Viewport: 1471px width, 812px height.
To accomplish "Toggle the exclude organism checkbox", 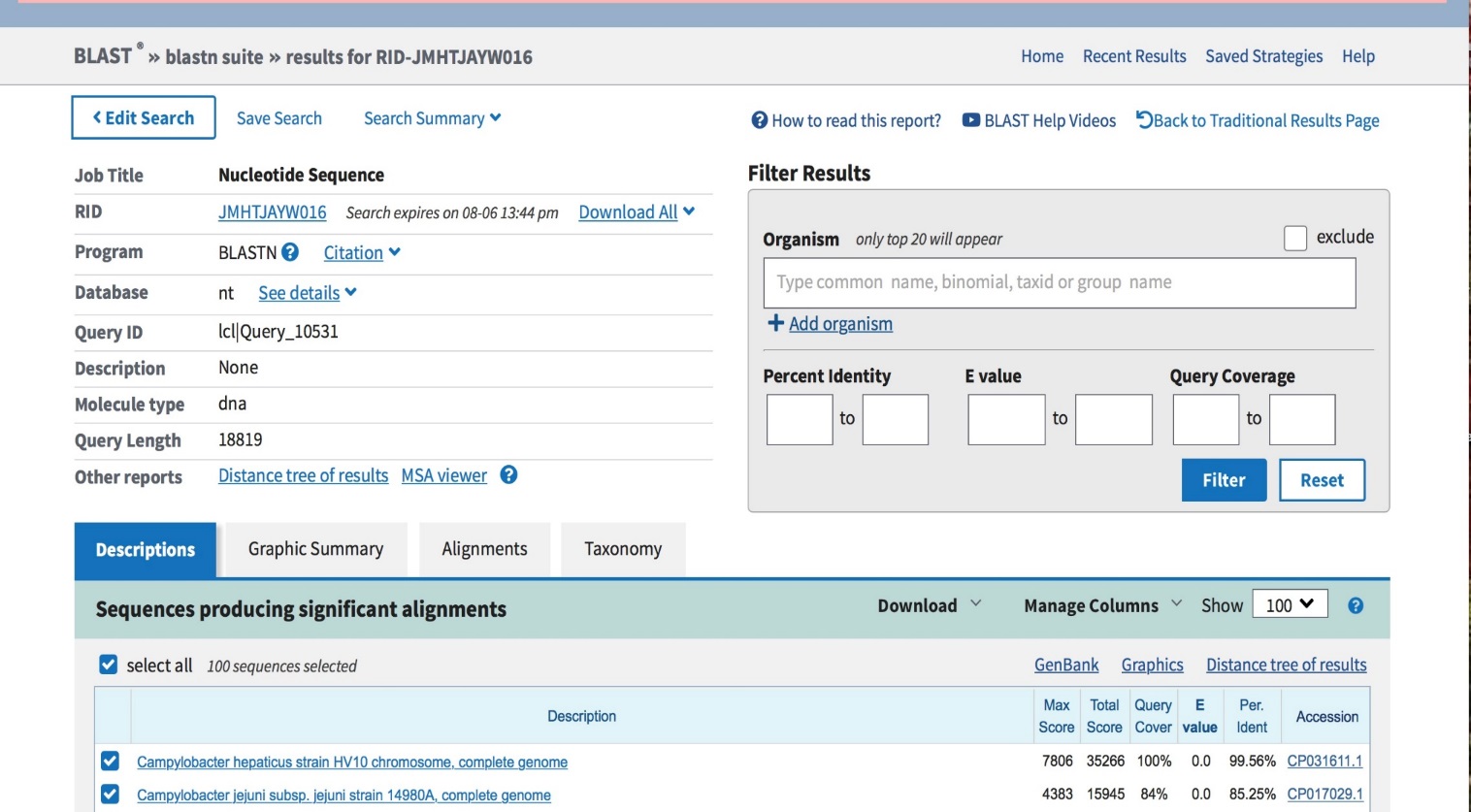I will [x=1295, y=238].
